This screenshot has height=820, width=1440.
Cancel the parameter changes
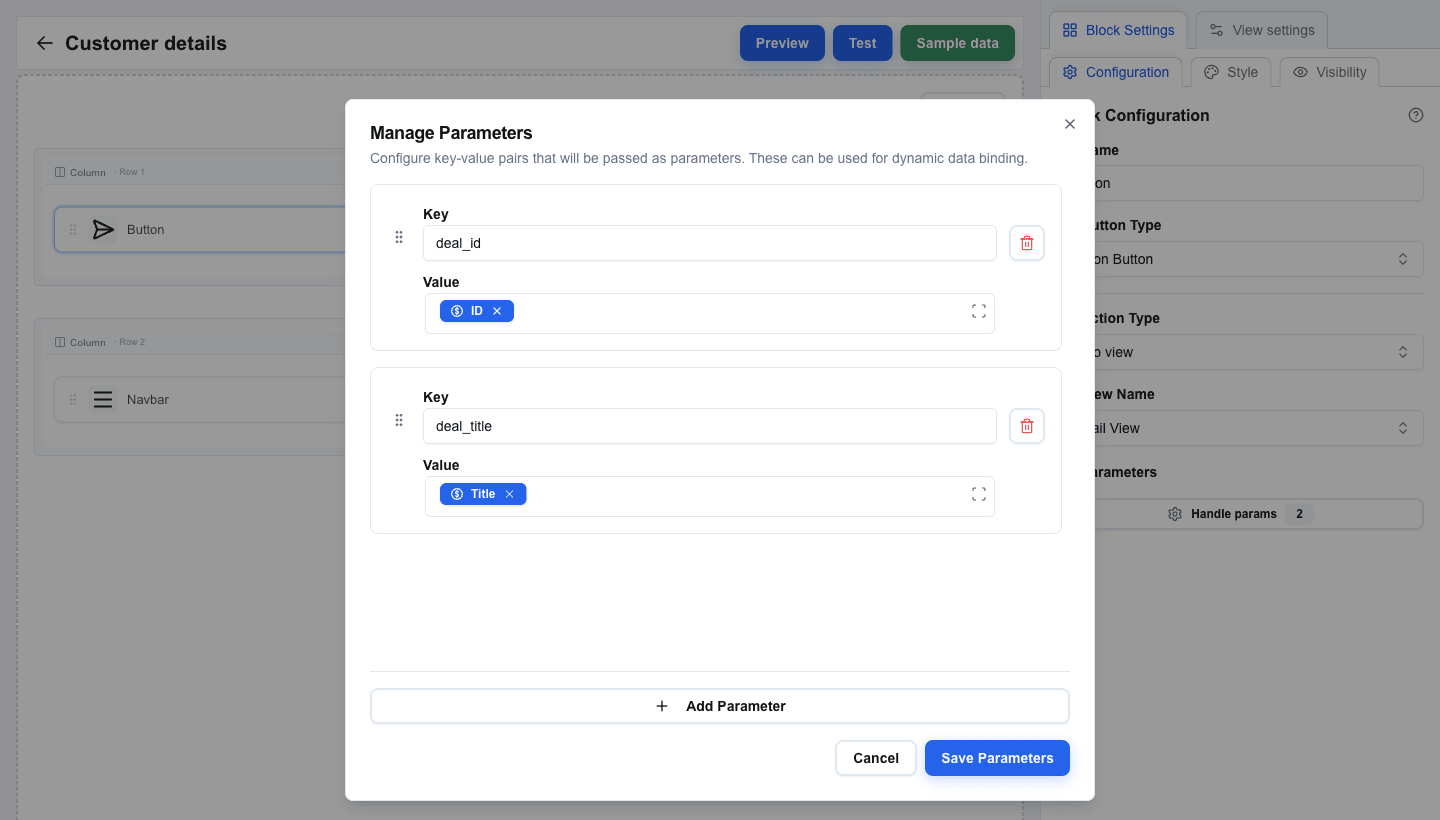click(x=876, y=758)
